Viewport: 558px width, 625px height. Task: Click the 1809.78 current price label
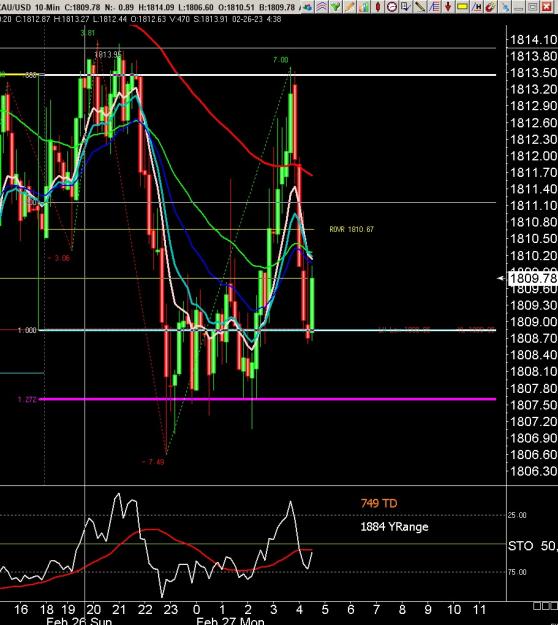pyautogui.click(x=532, y=278)
